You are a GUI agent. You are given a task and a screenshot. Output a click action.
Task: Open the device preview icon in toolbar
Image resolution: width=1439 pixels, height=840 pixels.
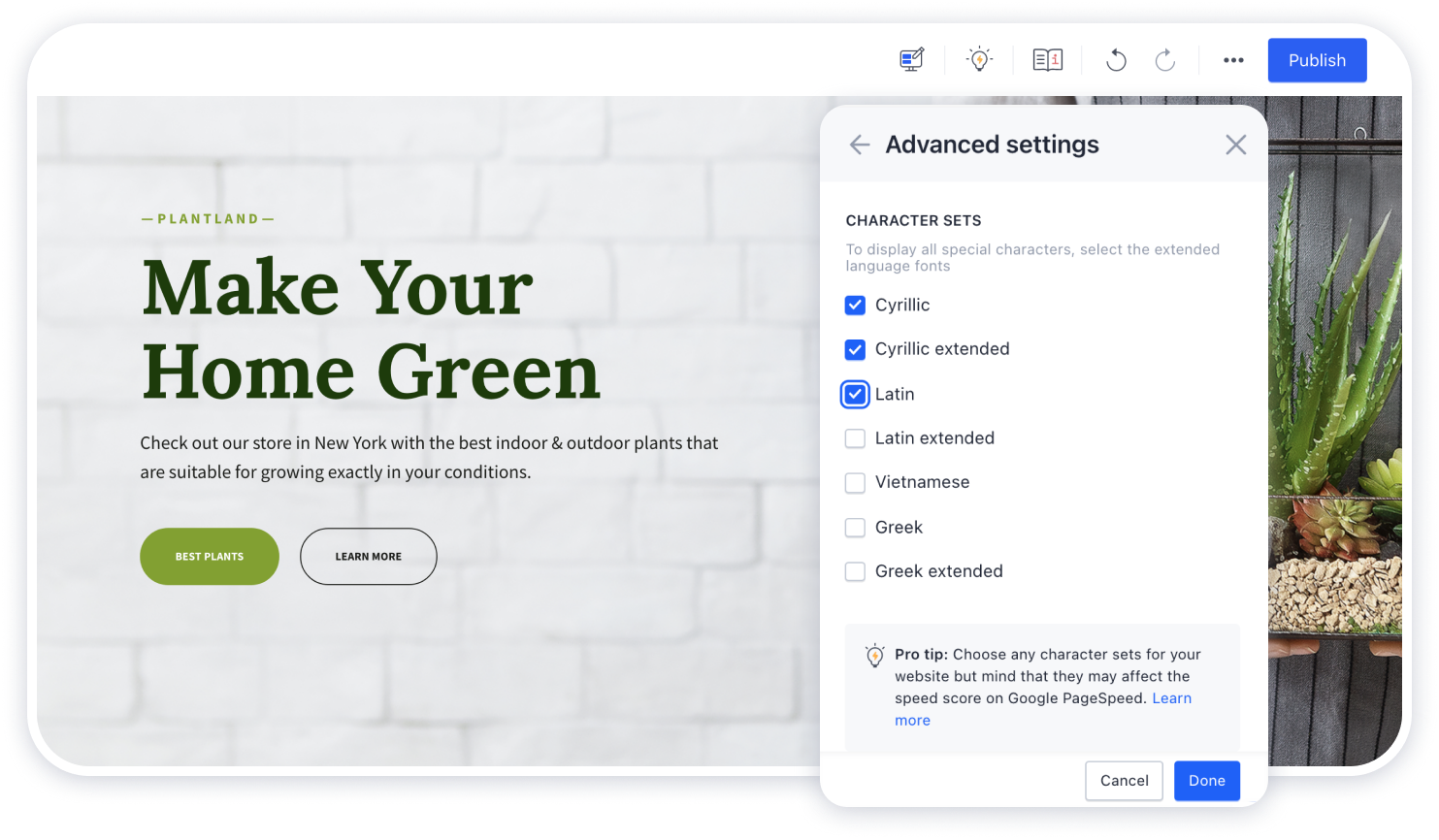[x=911, y=60]
